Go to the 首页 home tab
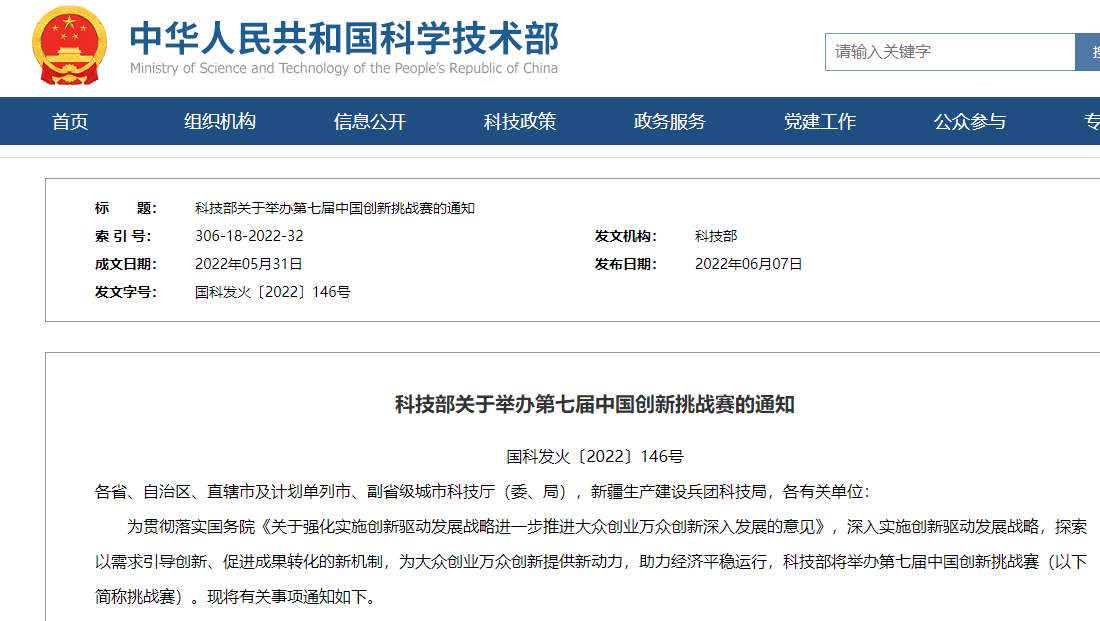This screenshot has height=621, width=1100. 70,122
